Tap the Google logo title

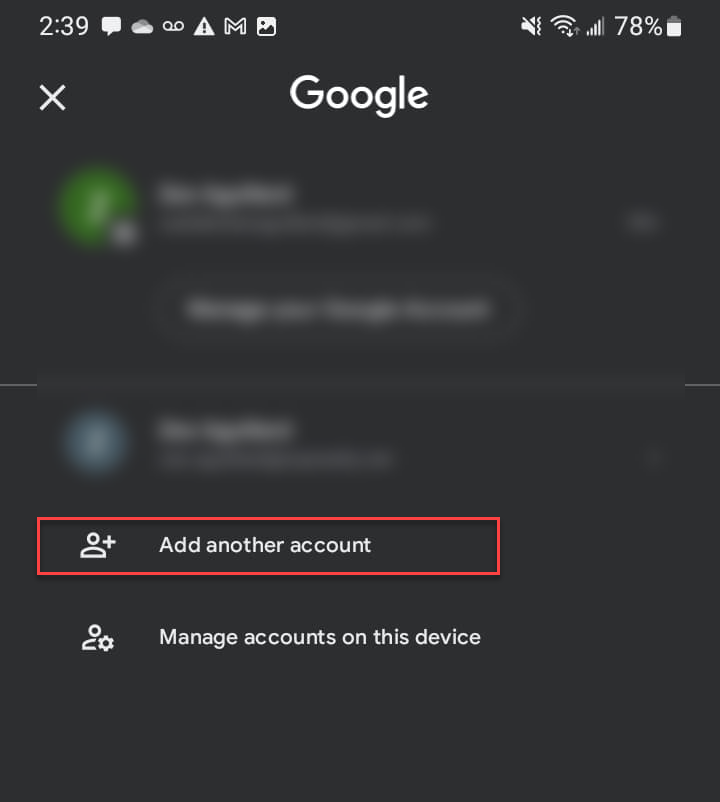pos(359,96)
